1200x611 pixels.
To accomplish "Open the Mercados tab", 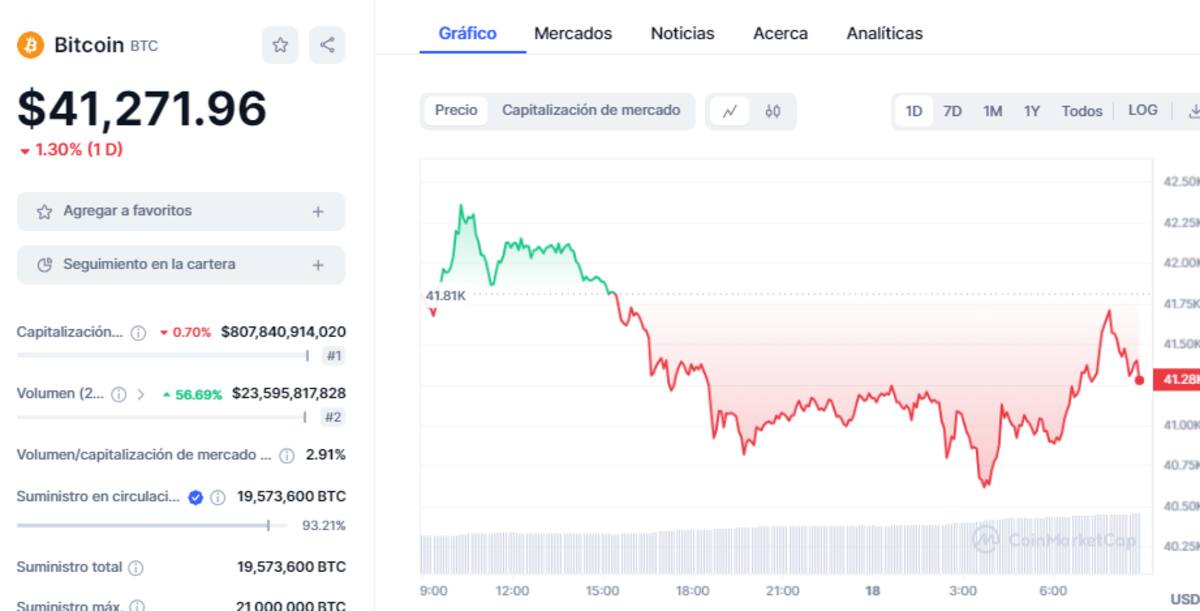I will click(x=573, y=33).
